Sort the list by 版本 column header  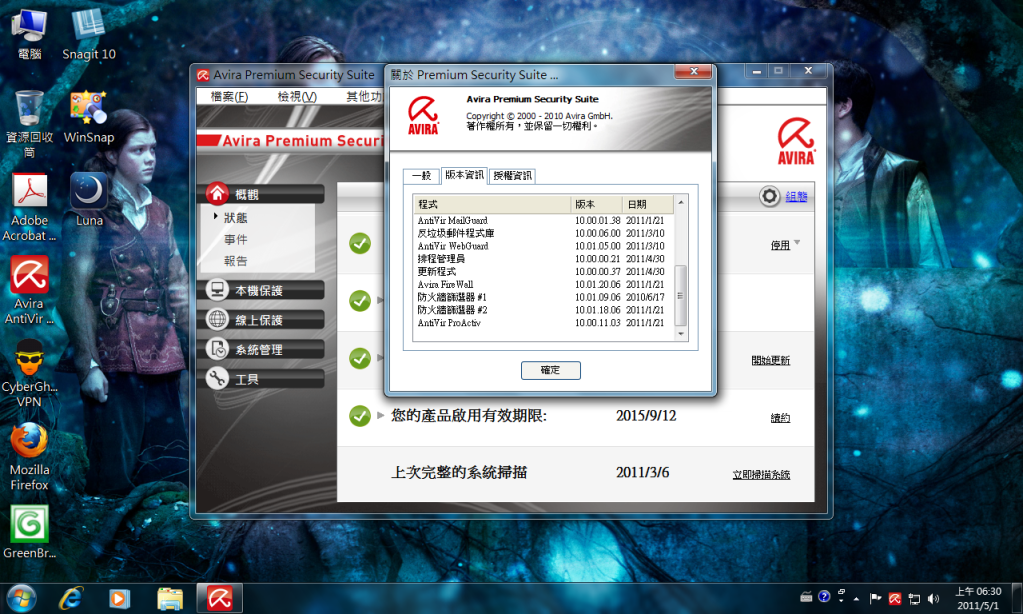596,204
